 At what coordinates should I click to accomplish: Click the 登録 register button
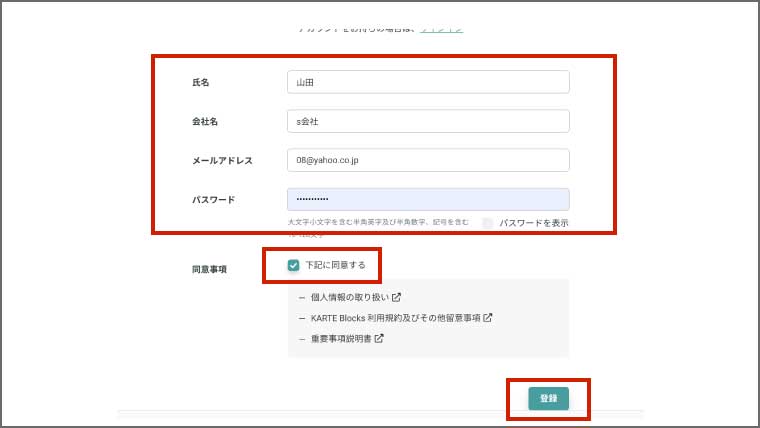[x=548, y=398]
